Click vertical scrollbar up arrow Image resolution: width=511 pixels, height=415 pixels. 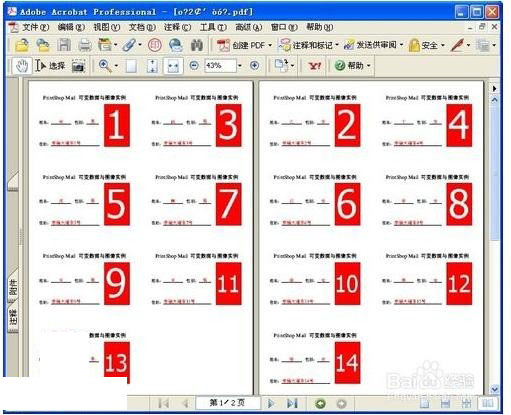click(x=494, y=100)
